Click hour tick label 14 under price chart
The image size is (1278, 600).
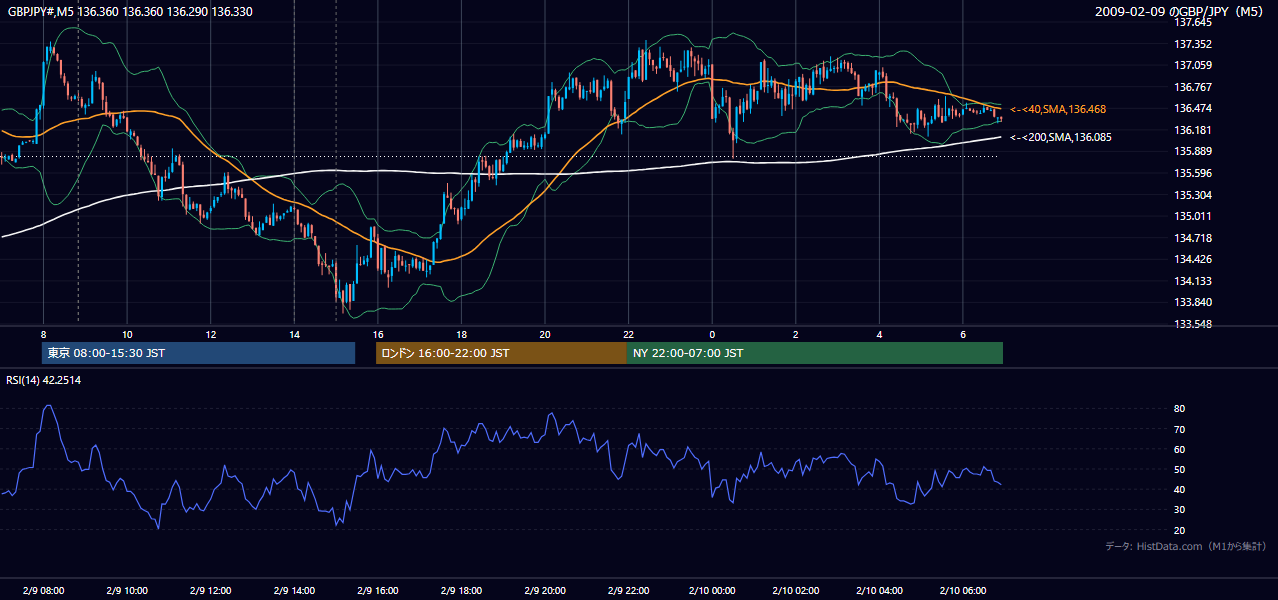coord(294,333)
